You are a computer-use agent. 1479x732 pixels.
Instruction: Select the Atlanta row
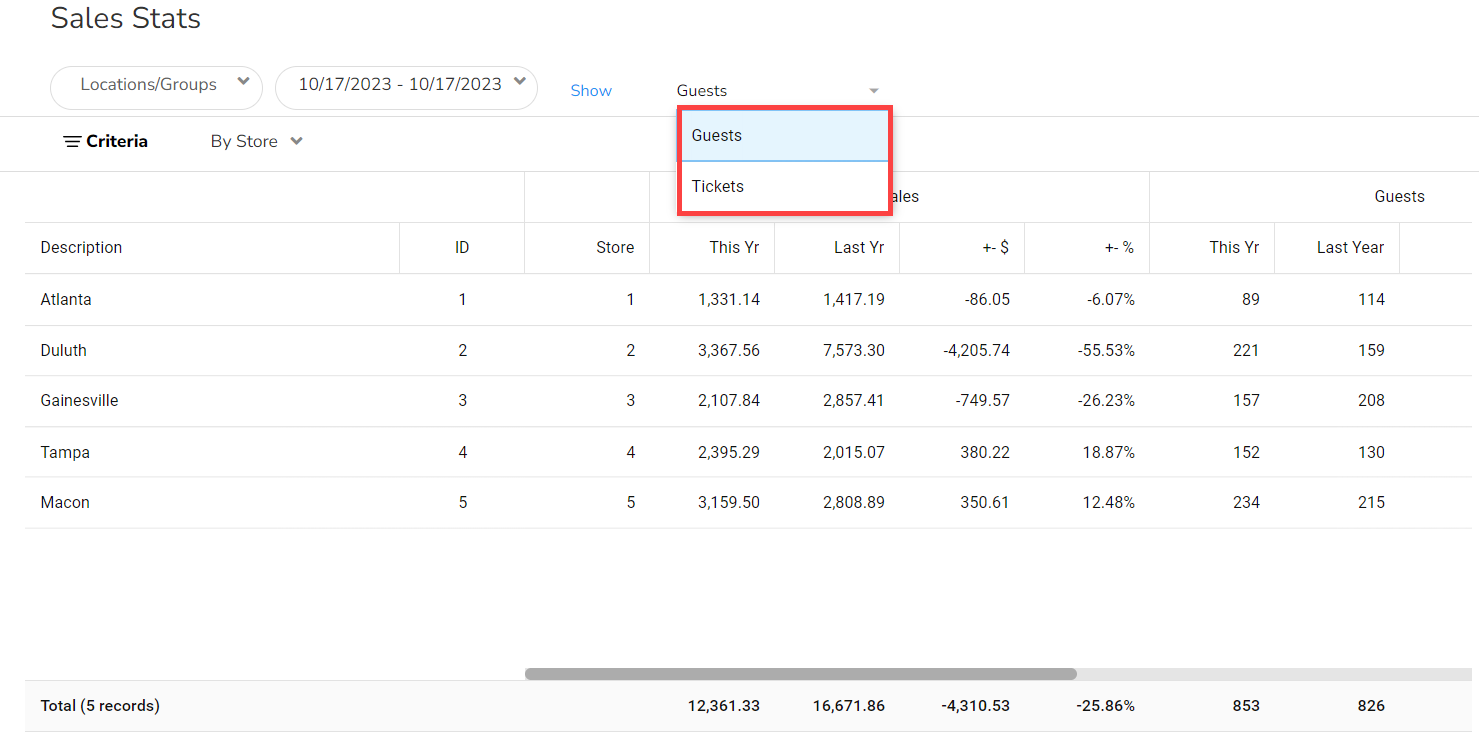tap(66, 300)
